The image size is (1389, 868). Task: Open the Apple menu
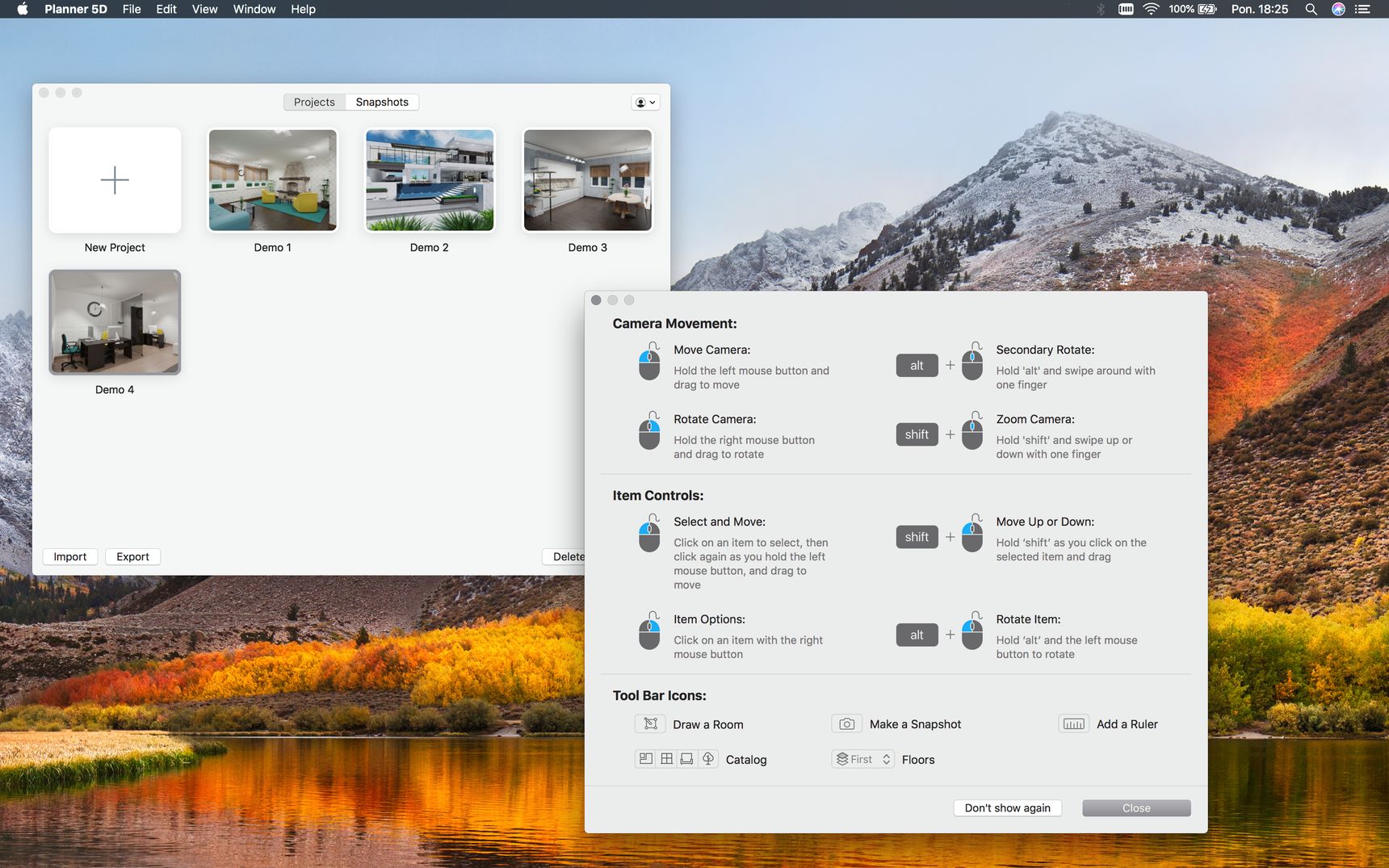click(23, 9)
